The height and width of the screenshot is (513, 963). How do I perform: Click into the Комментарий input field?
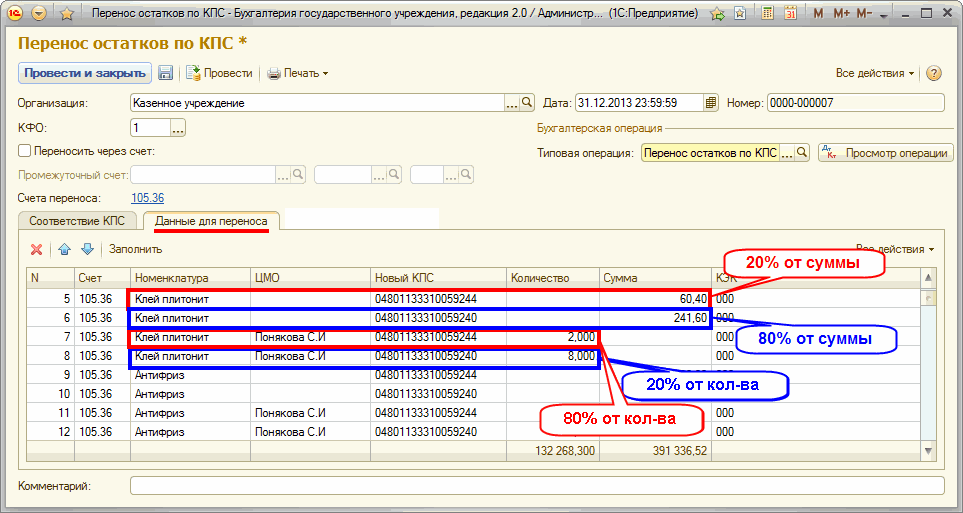536,486
